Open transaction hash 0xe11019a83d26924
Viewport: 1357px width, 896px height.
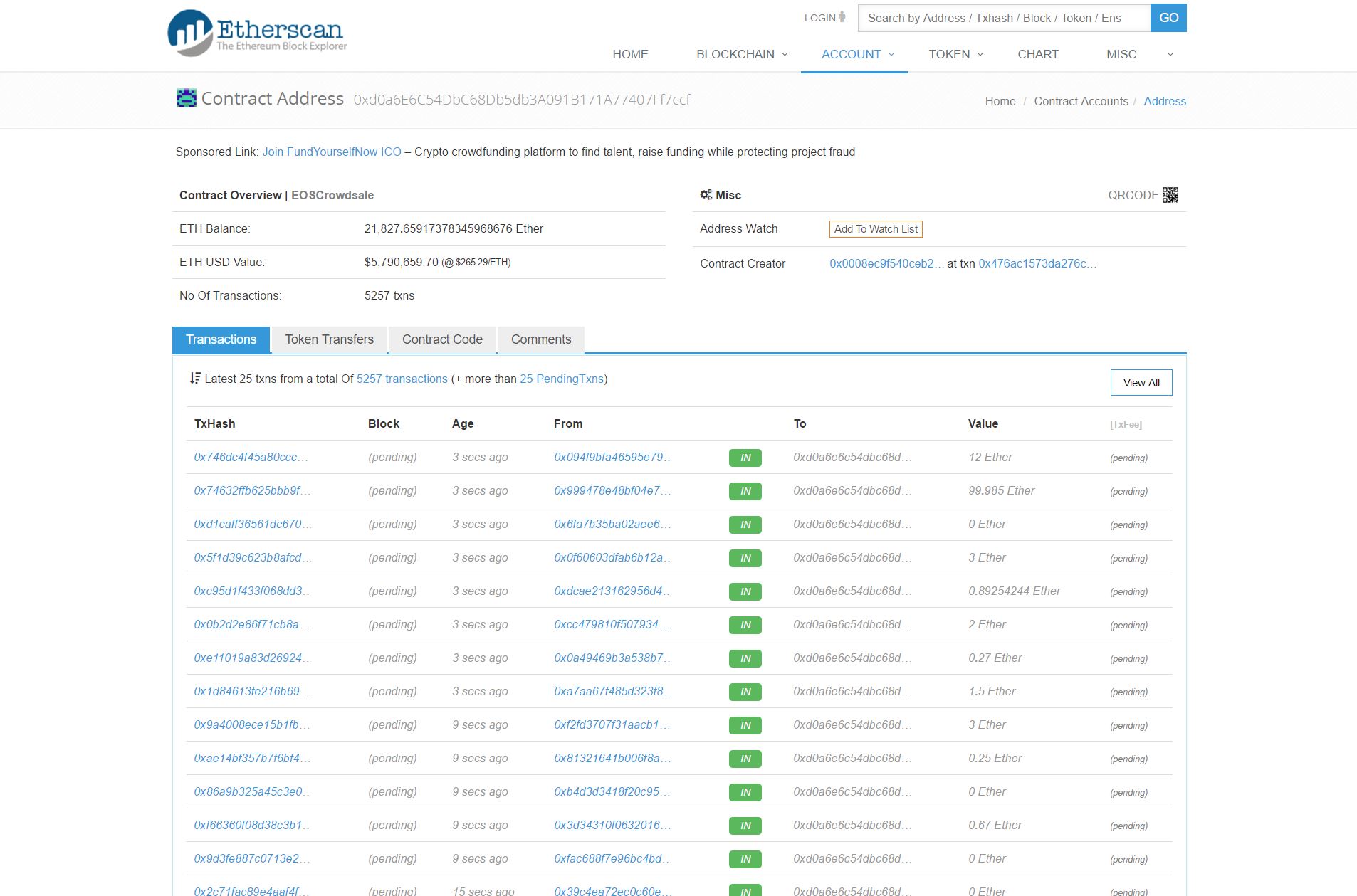click(x=251, y=658)
